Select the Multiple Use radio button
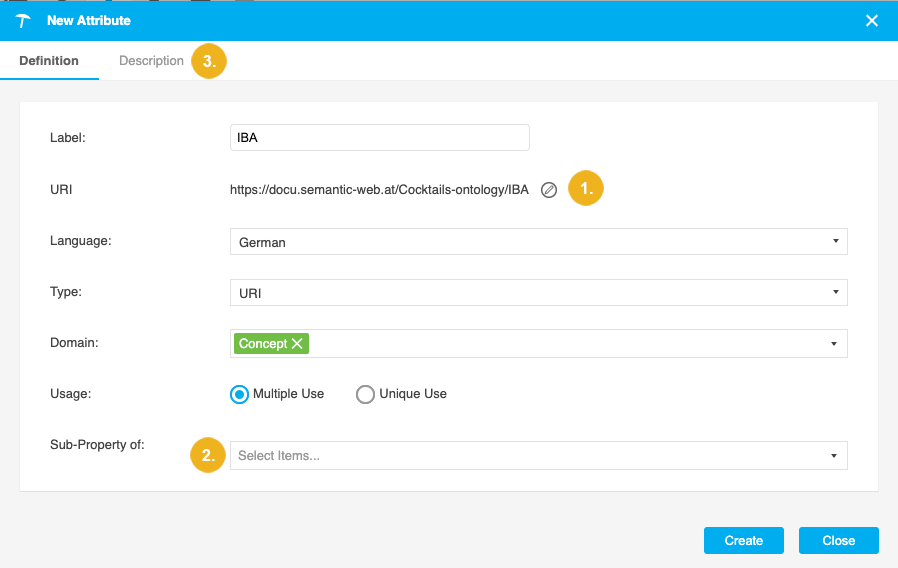898x568 pixels. click(x=239, y=395)
